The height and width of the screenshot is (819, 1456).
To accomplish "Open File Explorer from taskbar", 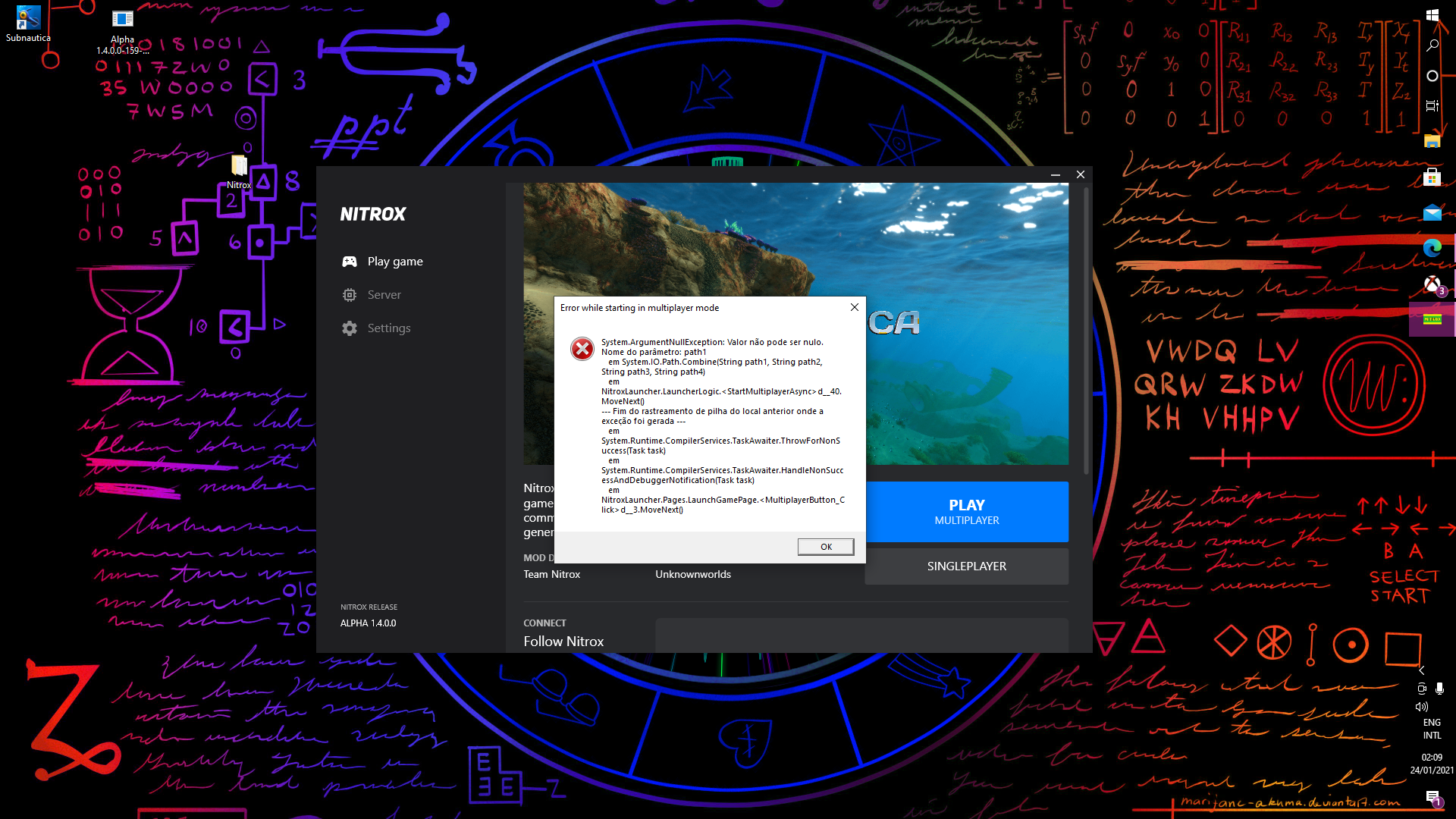I will (1432, 141).
